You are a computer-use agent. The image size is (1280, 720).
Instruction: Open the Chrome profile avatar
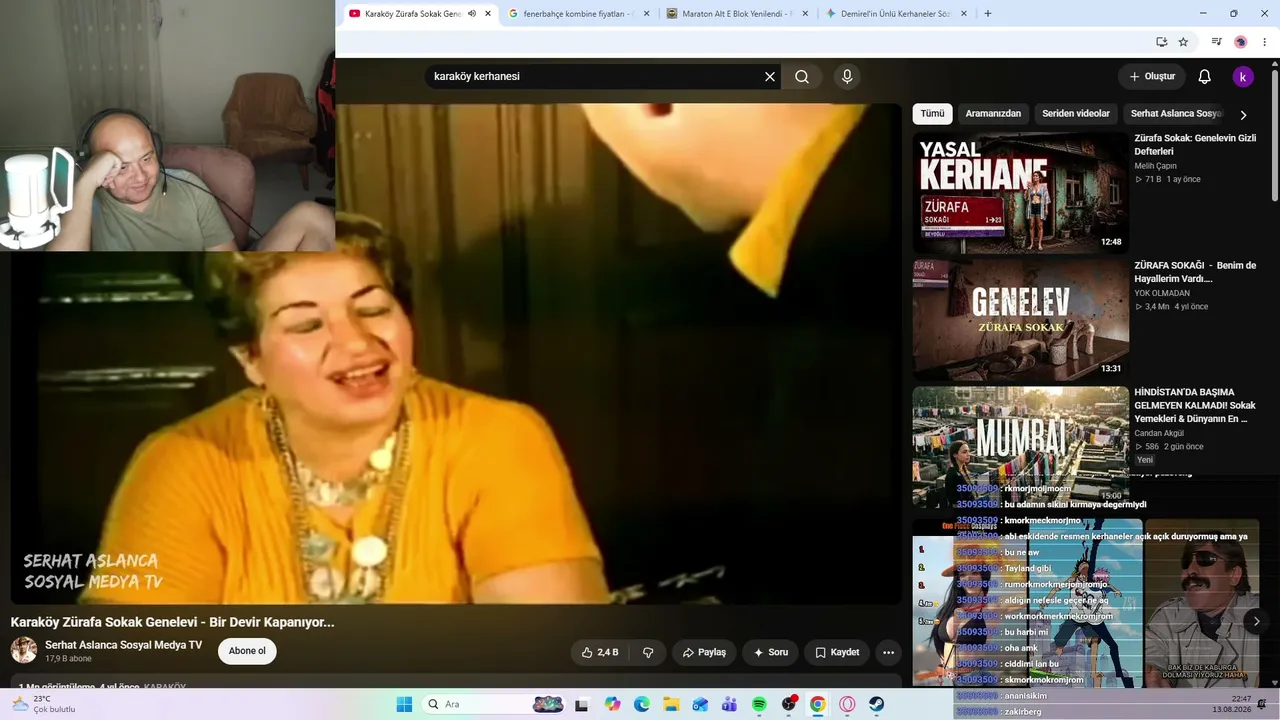1240,42
